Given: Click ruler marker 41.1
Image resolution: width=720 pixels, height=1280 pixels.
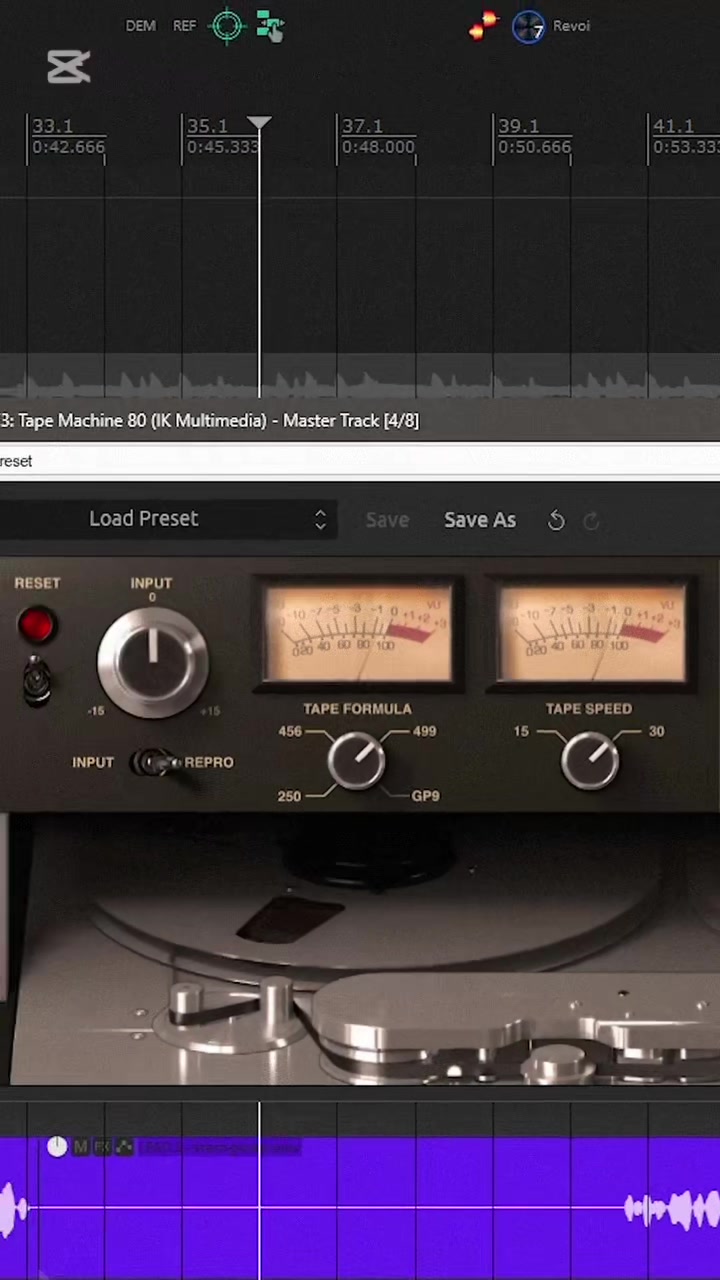Looking at the screenshot, I should pyautogui.click(x=673, y=126).
